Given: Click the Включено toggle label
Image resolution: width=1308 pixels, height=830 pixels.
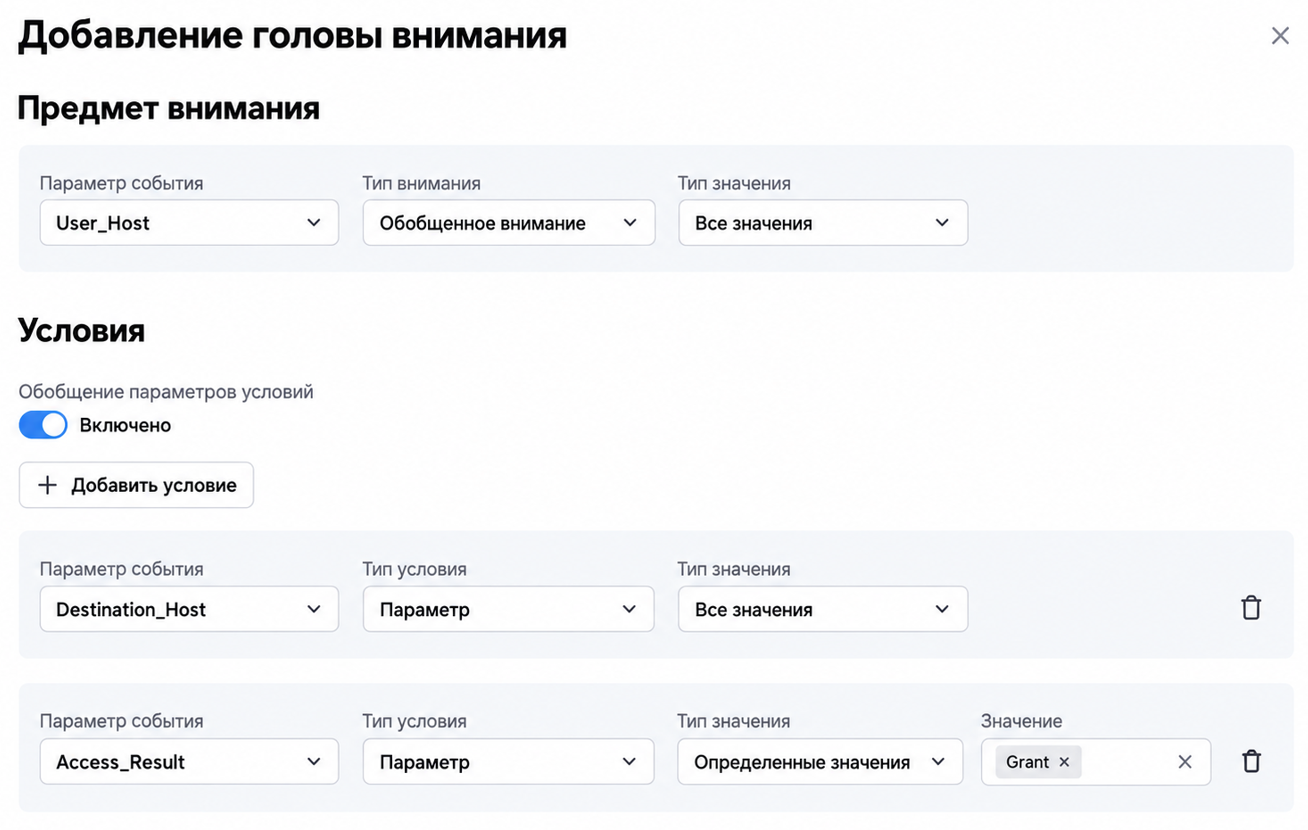Looking at the screenshot, I should [125, 425].
